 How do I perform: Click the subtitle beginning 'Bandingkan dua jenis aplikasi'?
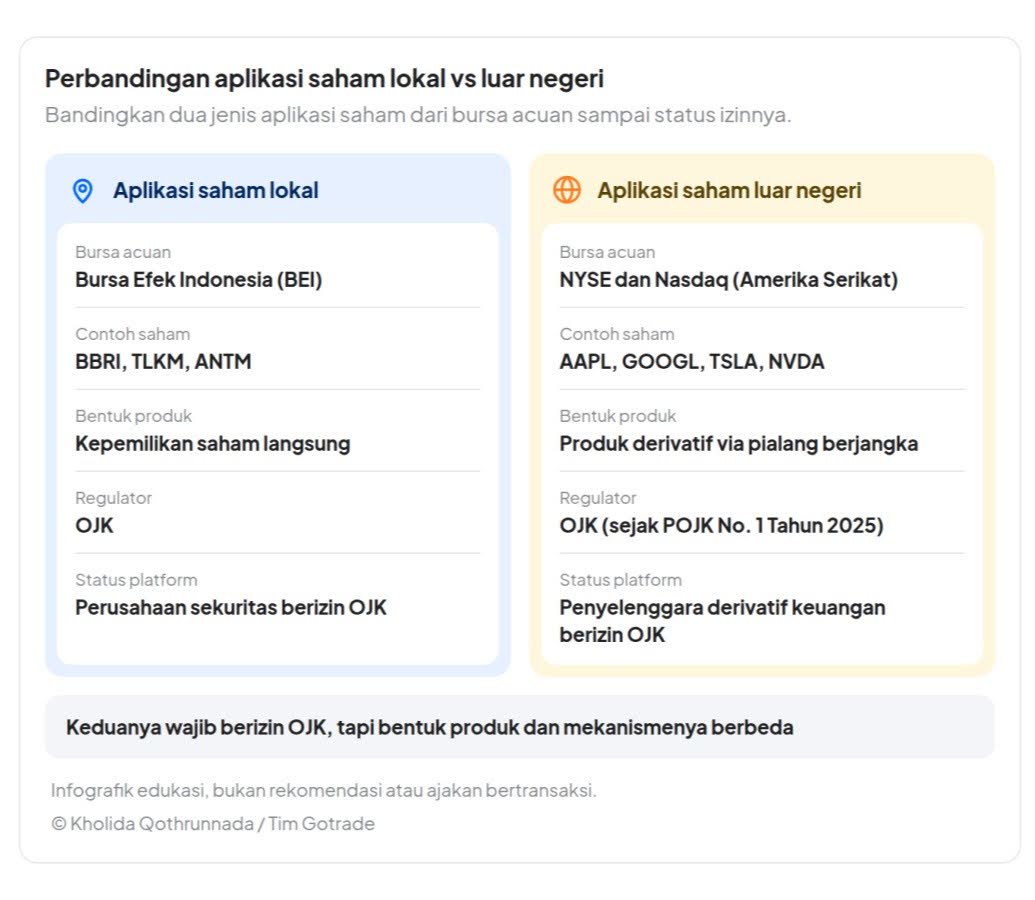pos(418,115)
